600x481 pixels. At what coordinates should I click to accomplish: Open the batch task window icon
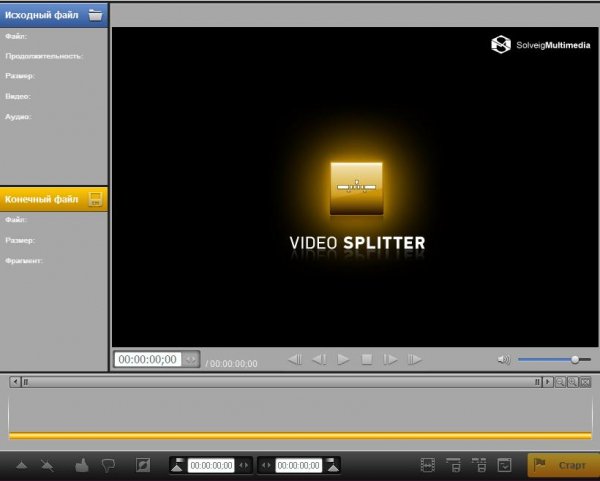click(504, 465)
